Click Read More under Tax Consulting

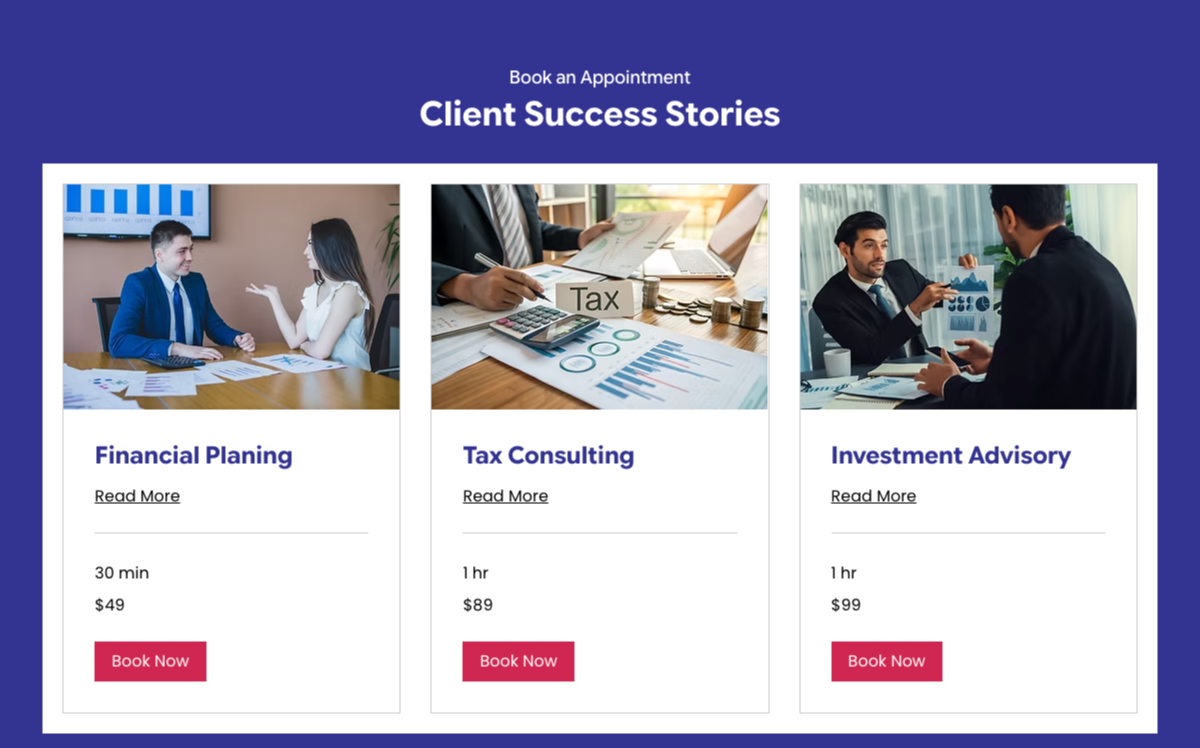coord(505,496)
